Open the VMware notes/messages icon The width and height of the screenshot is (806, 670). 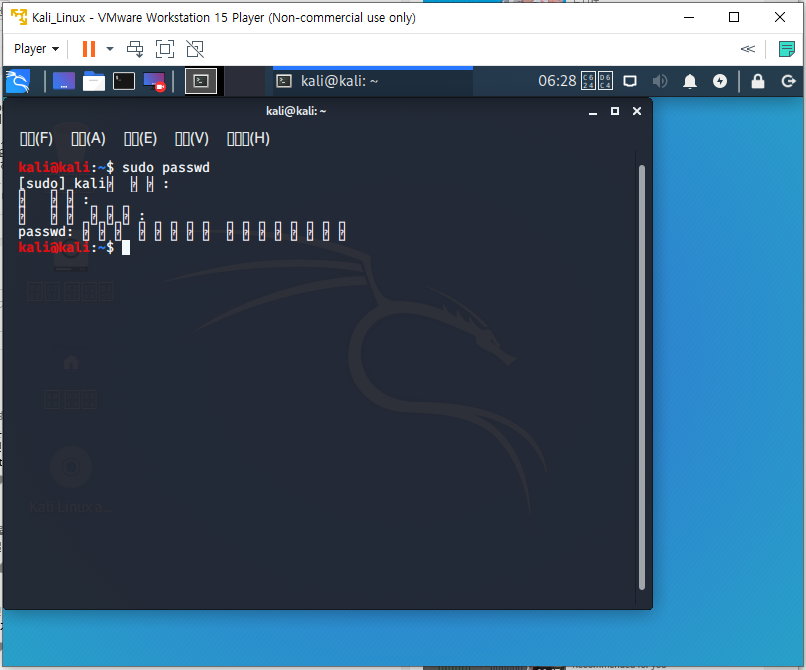pyautogui.click(x=786, y=49)
